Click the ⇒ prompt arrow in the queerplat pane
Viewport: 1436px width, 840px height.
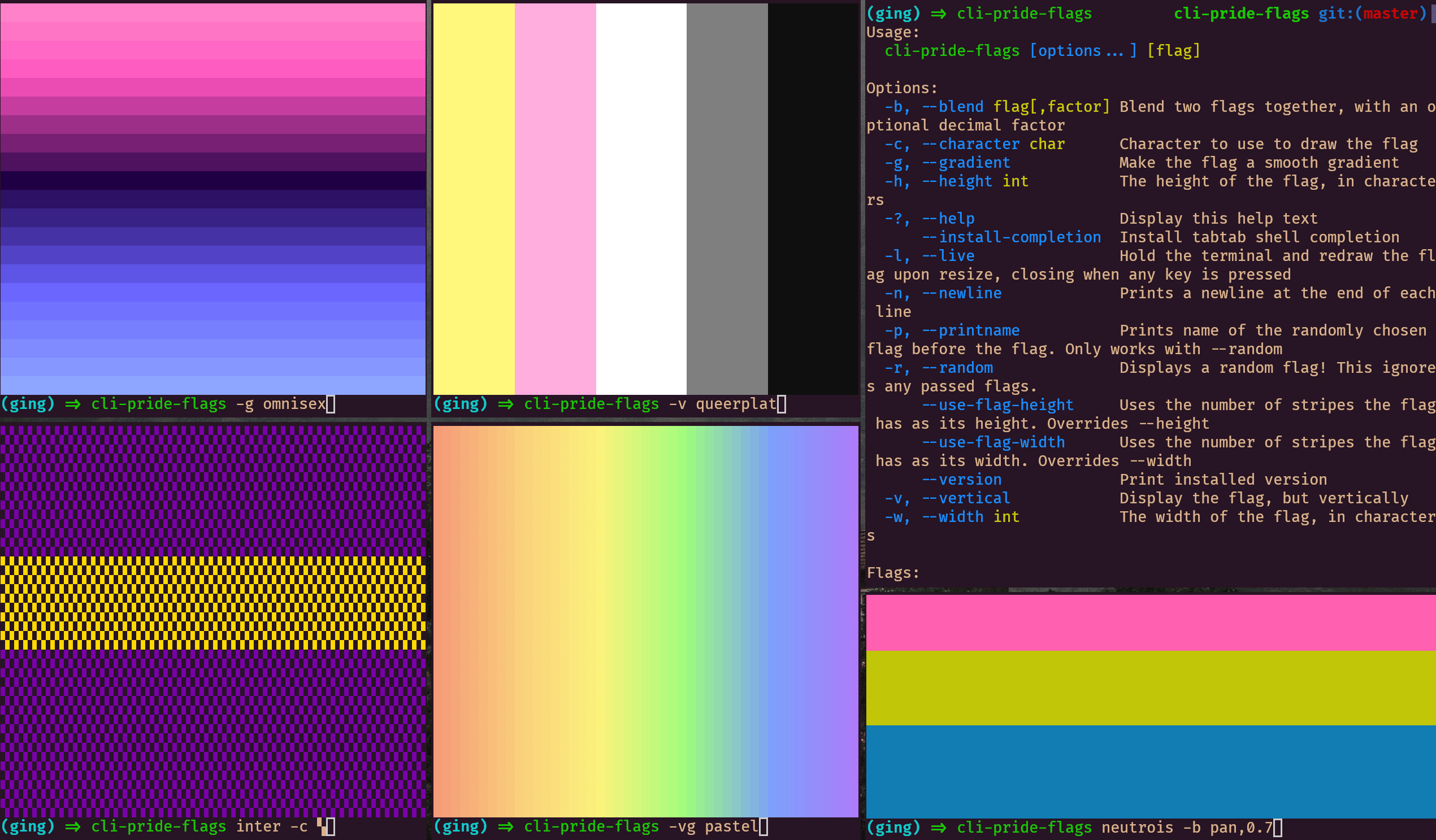coord(505,404)
